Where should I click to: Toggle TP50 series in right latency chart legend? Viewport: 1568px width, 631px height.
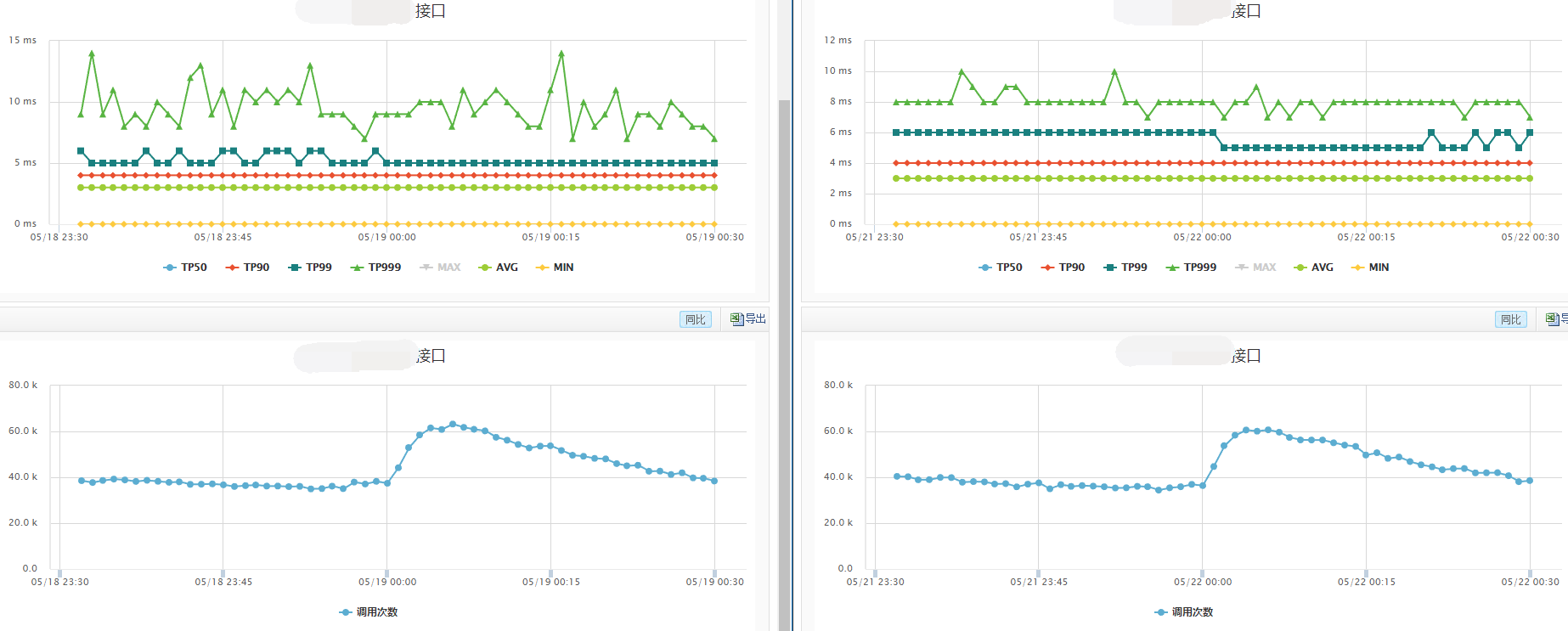click(x=1001, y=268)
